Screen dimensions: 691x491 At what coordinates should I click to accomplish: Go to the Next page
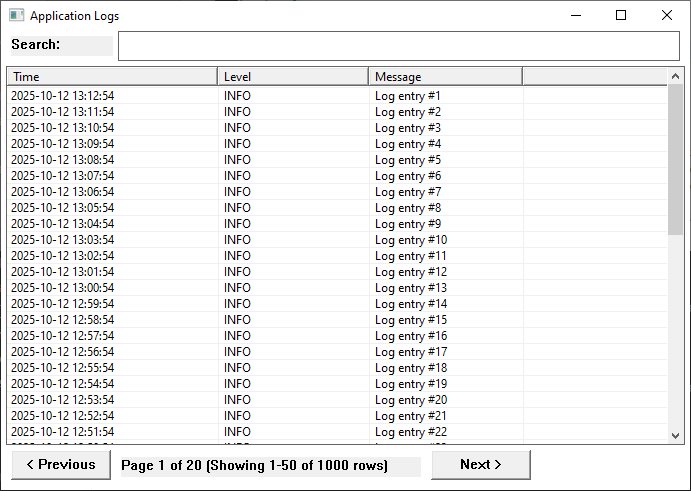tap(481, 465)
